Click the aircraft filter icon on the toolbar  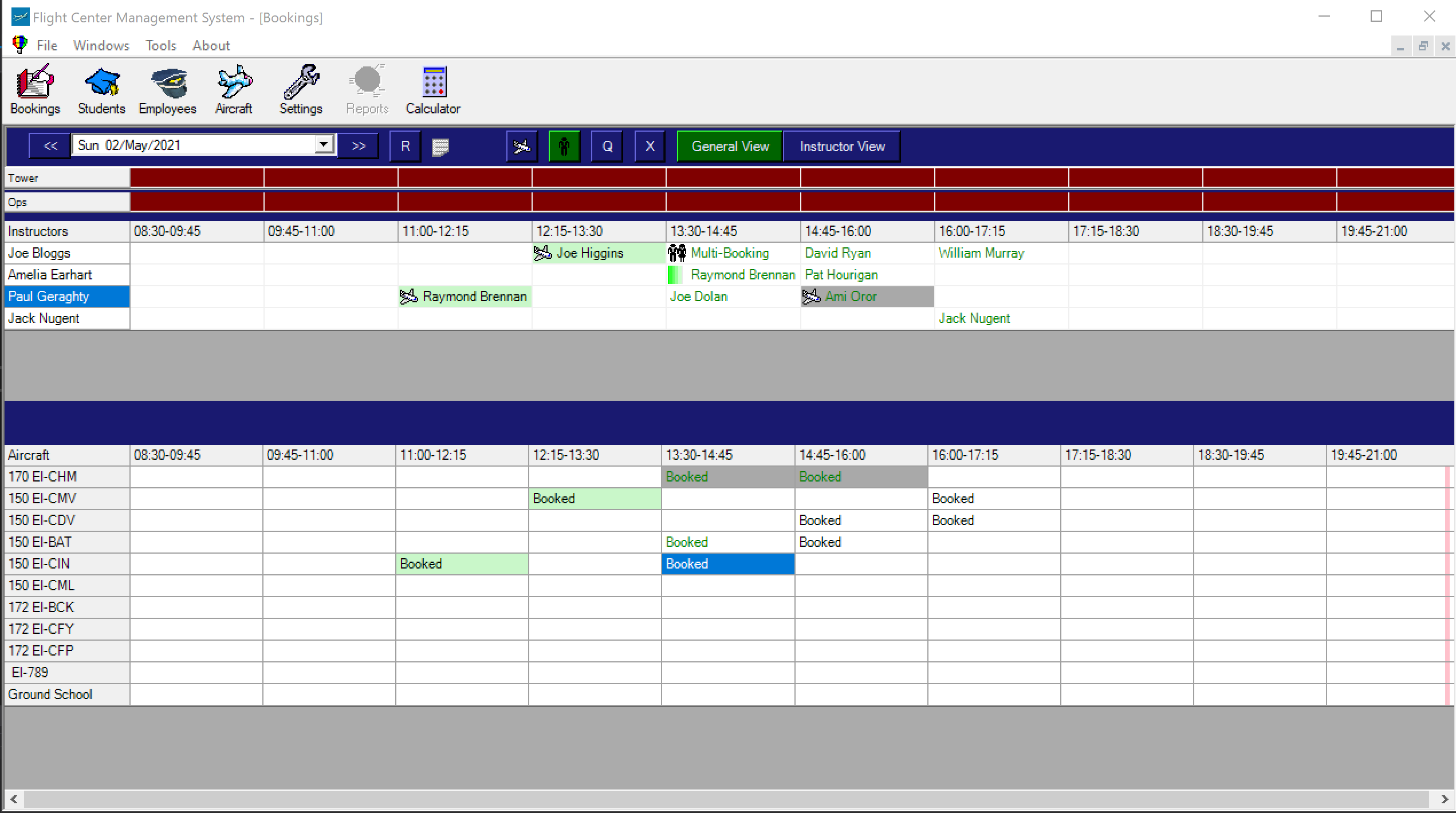pyautogui.click(x=522, y=146)
